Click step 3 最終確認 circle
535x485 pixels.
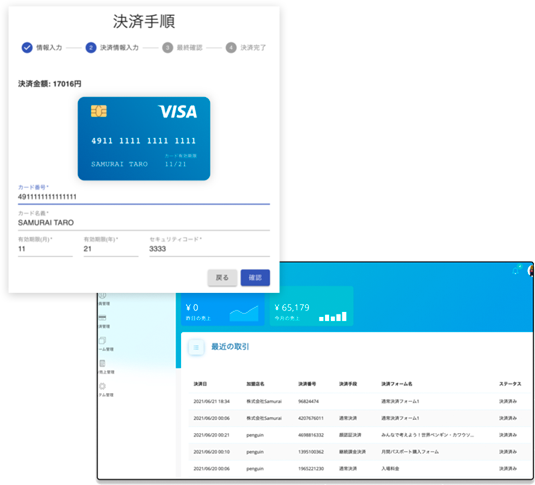pyautogui.click(x=167, y=48)
